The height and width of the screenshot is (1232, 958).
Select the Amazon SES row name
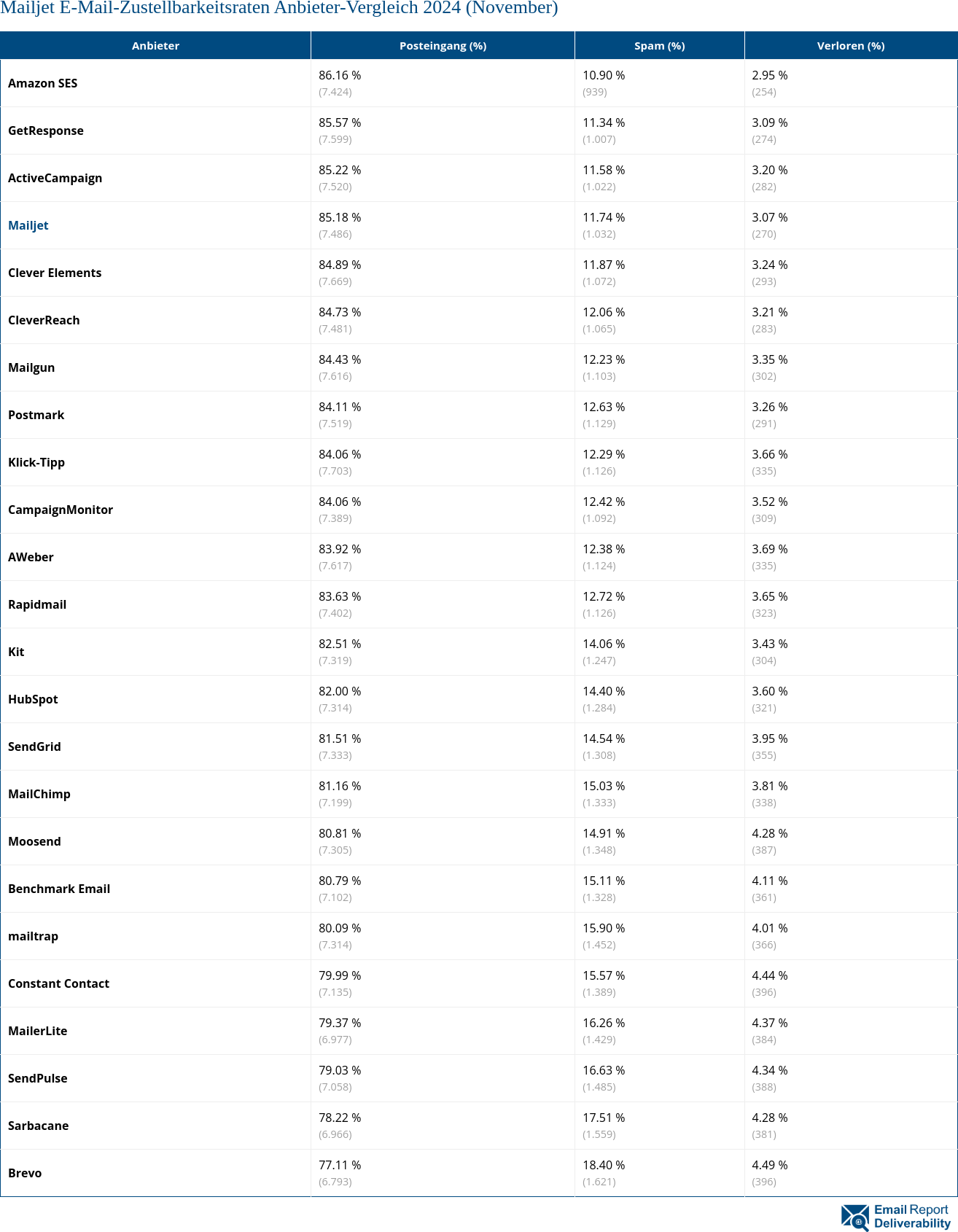43,83
